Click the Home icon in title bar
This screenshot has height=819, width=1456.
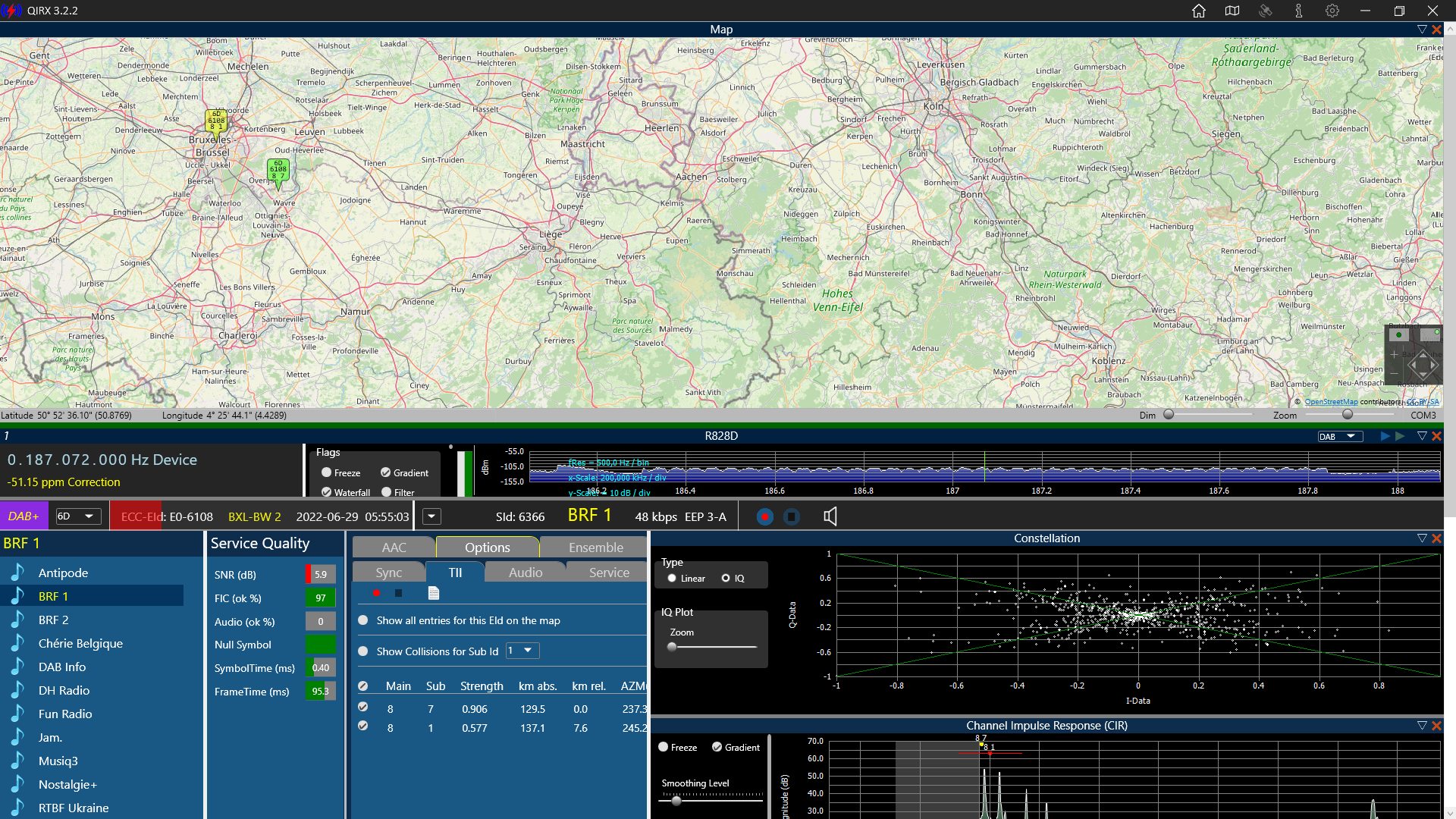pos(1199,11)
